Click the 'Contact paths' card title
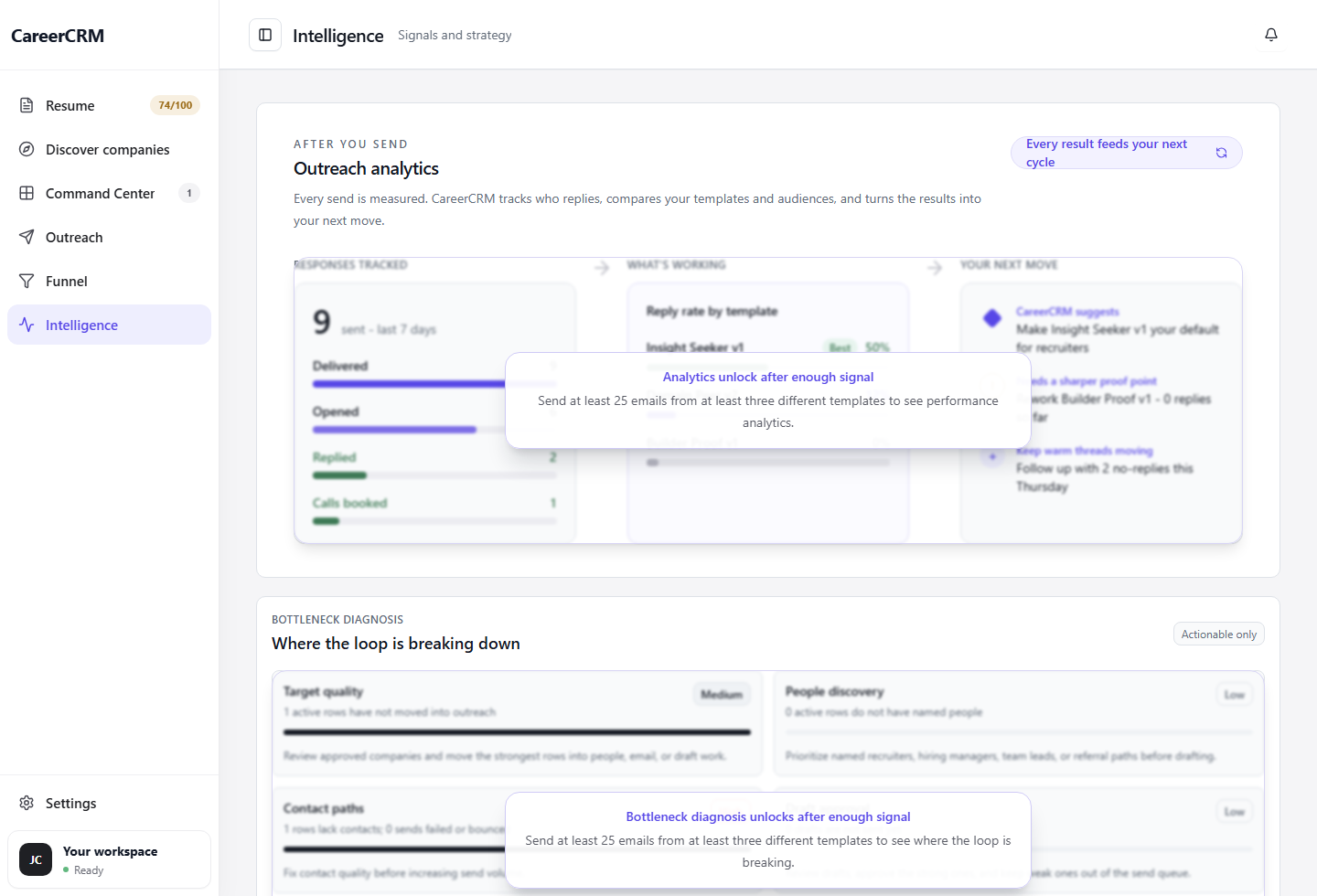The width and height of the screenshot is (1317, 896). [x=324, y=808]
